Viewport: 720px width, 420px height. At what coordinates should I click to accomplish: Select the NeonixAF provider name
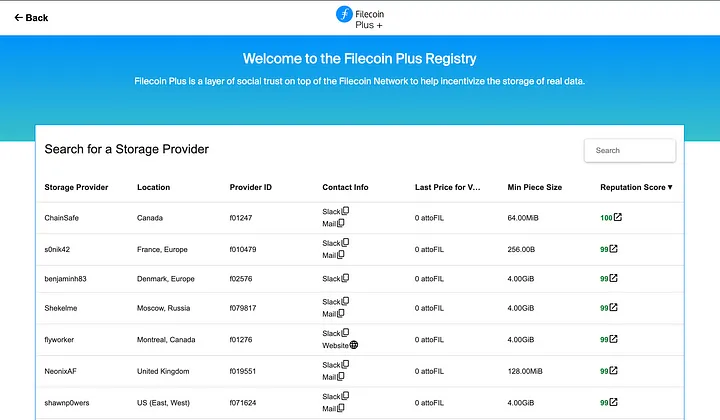(60, 371)
